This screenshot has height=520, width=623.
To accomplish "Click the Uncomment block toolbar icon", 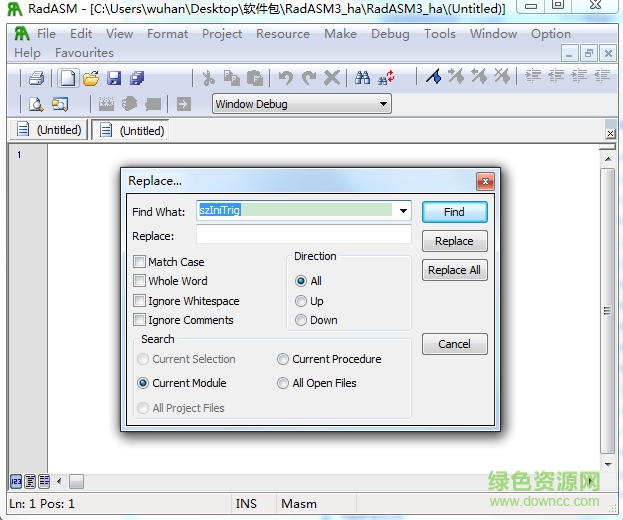I will click(x=602, y=75).
